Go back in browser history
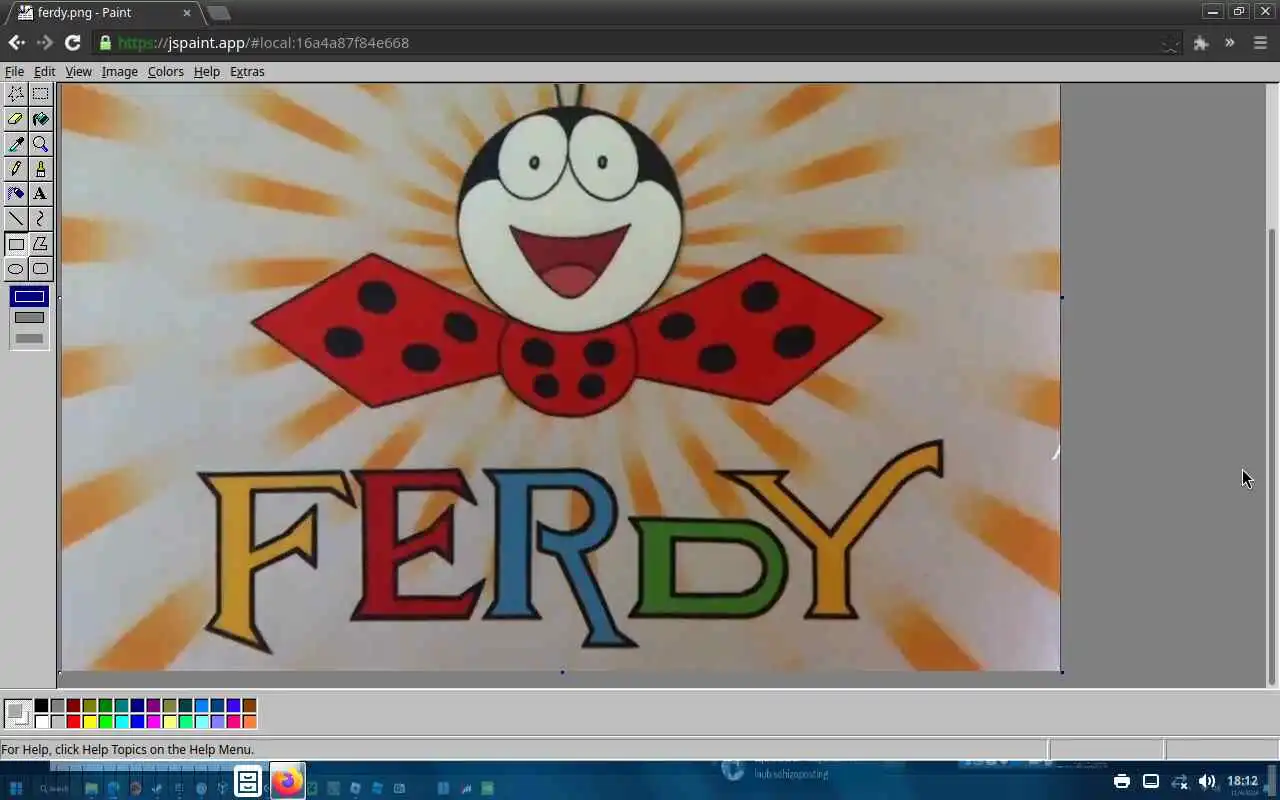 [x=16, y=43]
